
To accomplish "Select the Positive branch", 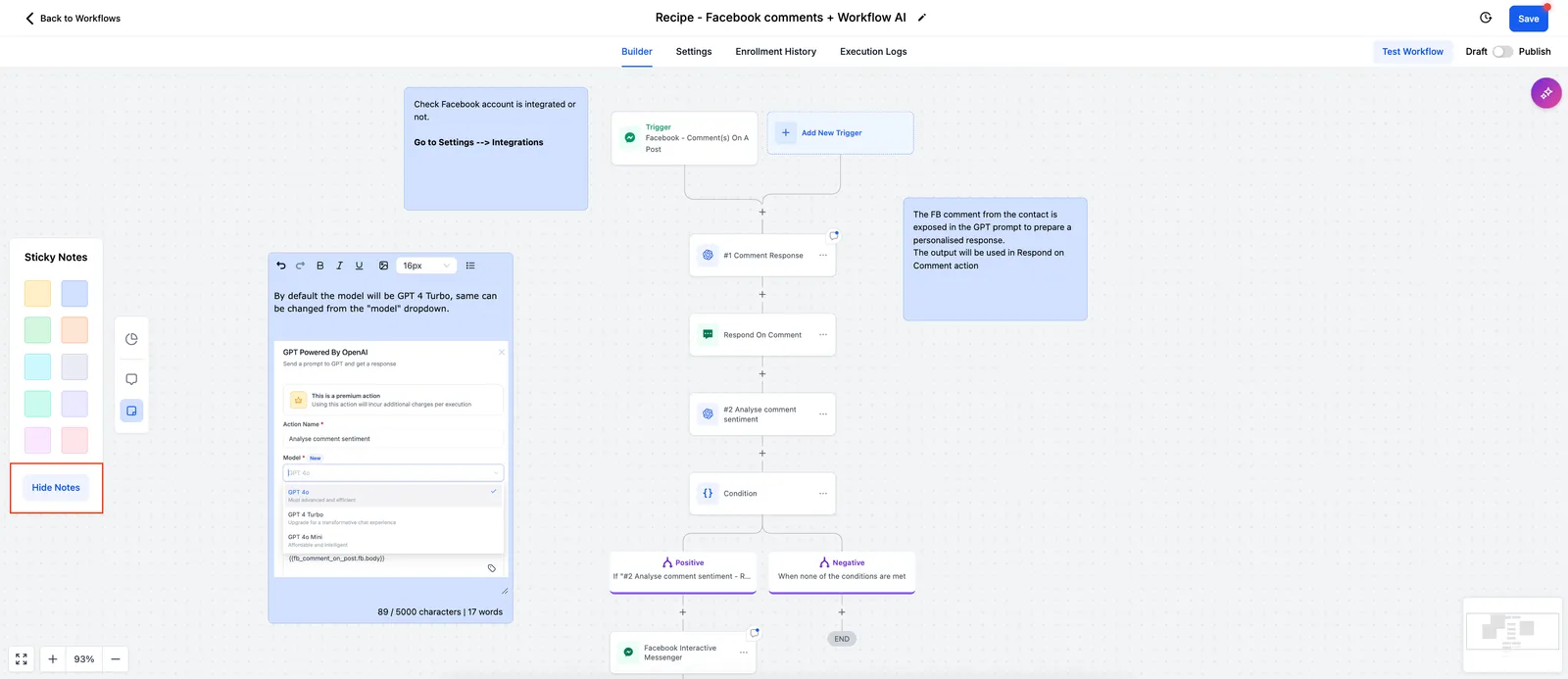I will (x=683, y=572).
